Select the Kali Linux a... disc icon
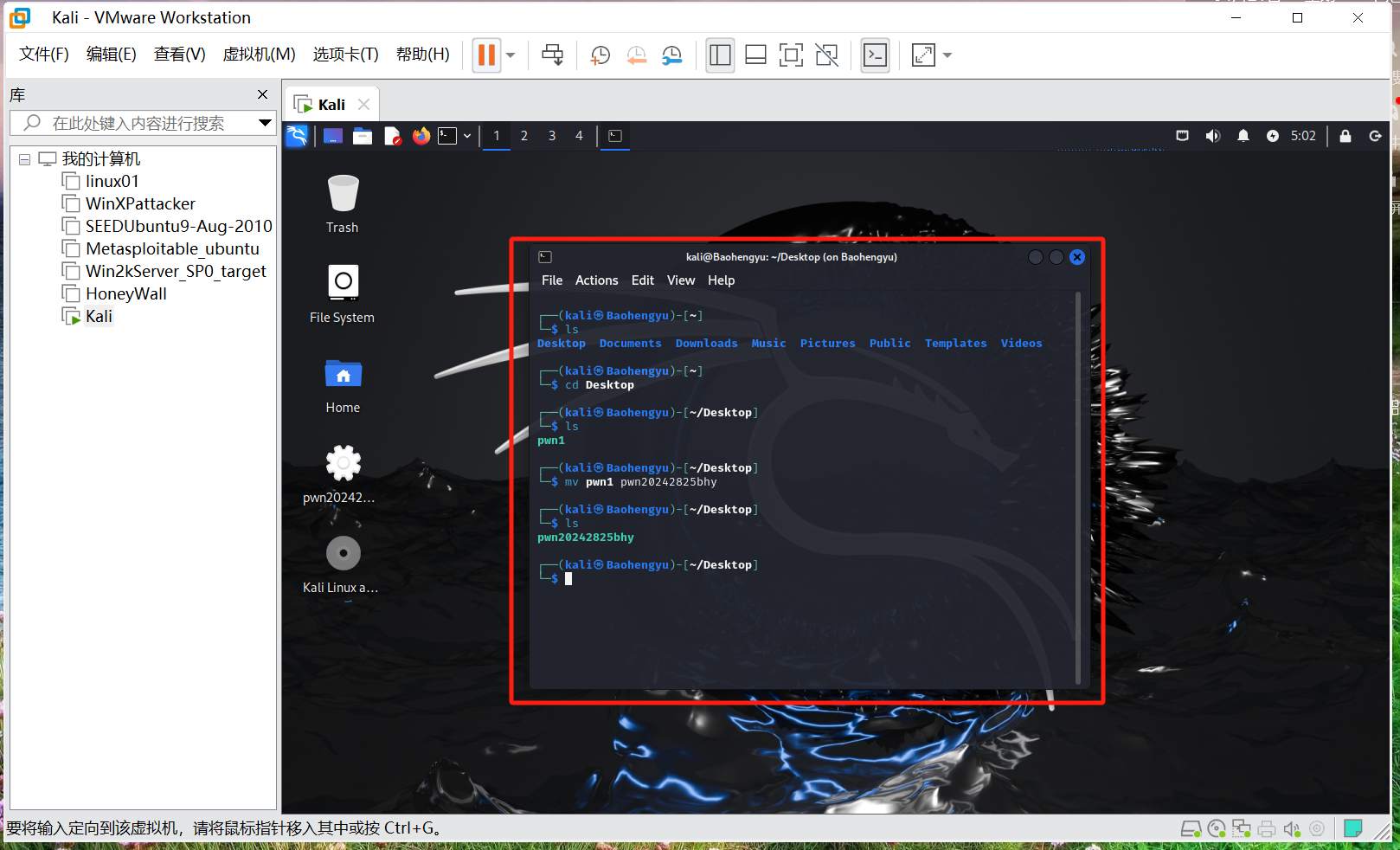This screenshot has width=1400, height=850. pos(341,564)
